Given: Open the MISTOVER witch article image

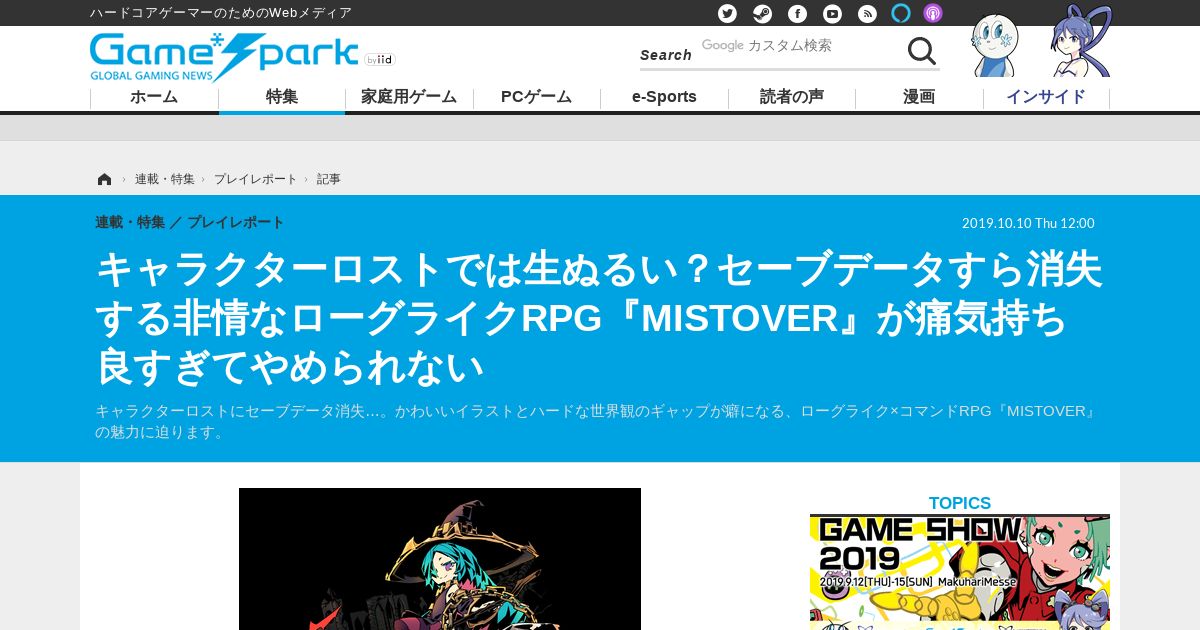Looking at the screenshot, I should click(440, 559).
